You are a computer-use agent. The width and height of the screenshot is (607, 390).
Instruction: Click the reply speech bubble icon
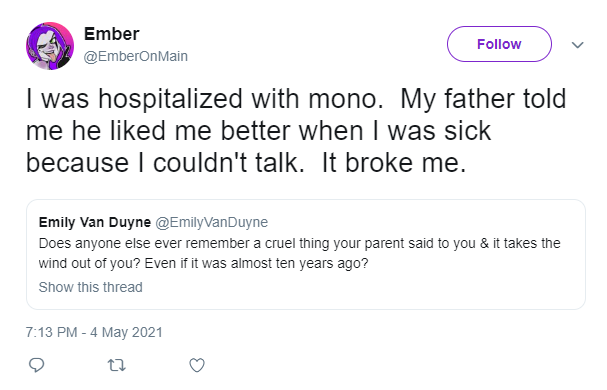click(x=37, y=365)
